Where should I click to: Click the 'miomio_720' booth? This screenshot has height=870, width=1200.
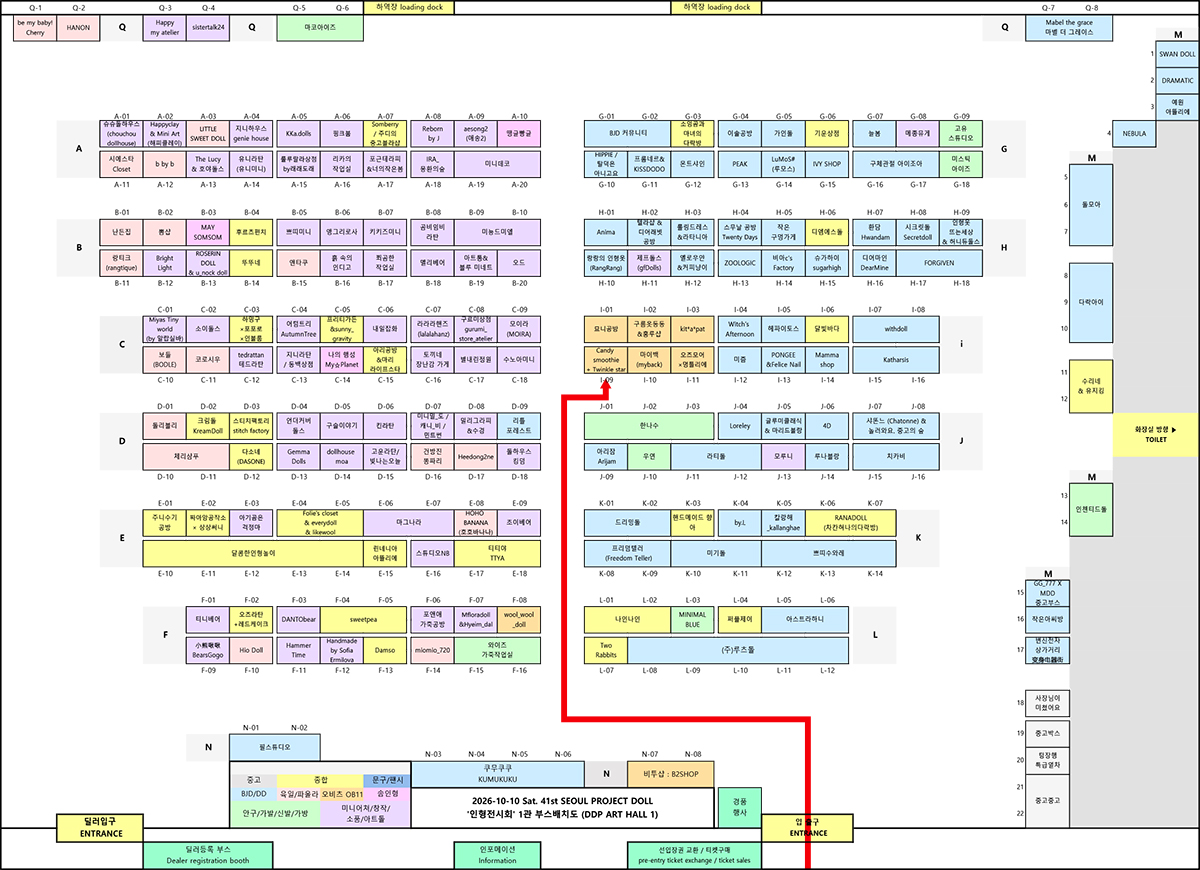[x=432, y=650]
